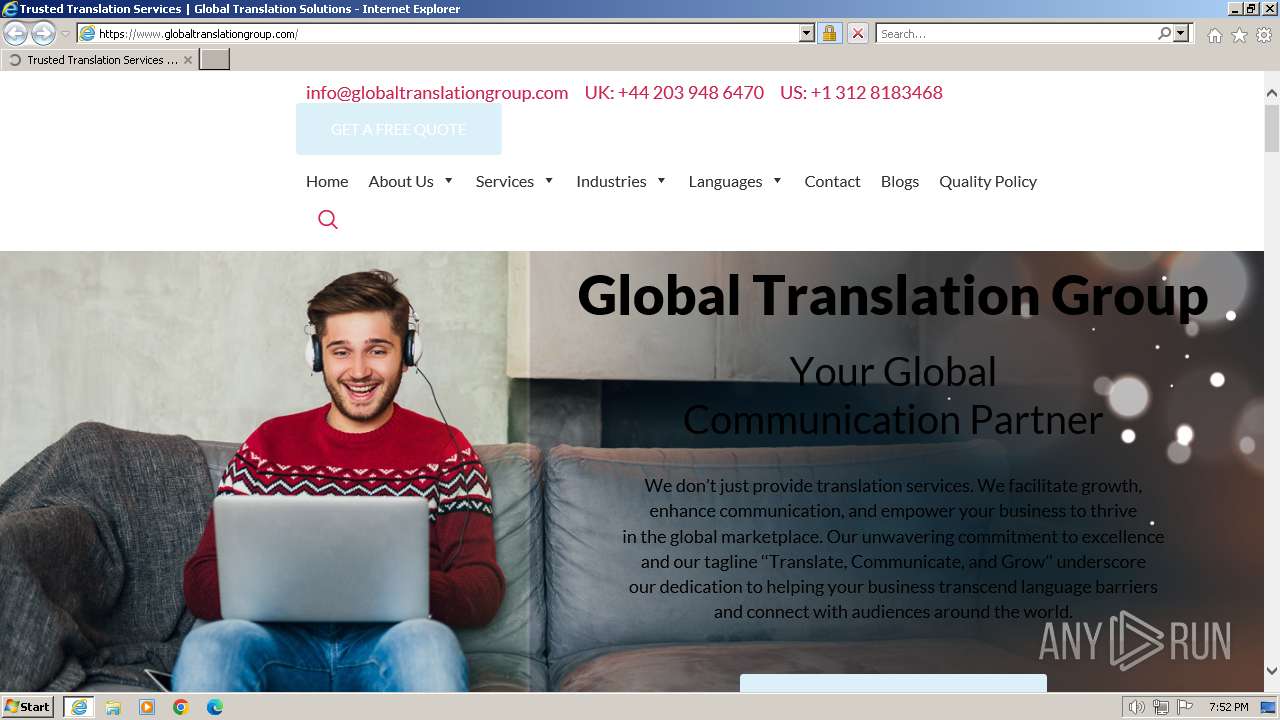Open the Blogs page link
This screenshot has width=1280, height=720.
point(900,181)
